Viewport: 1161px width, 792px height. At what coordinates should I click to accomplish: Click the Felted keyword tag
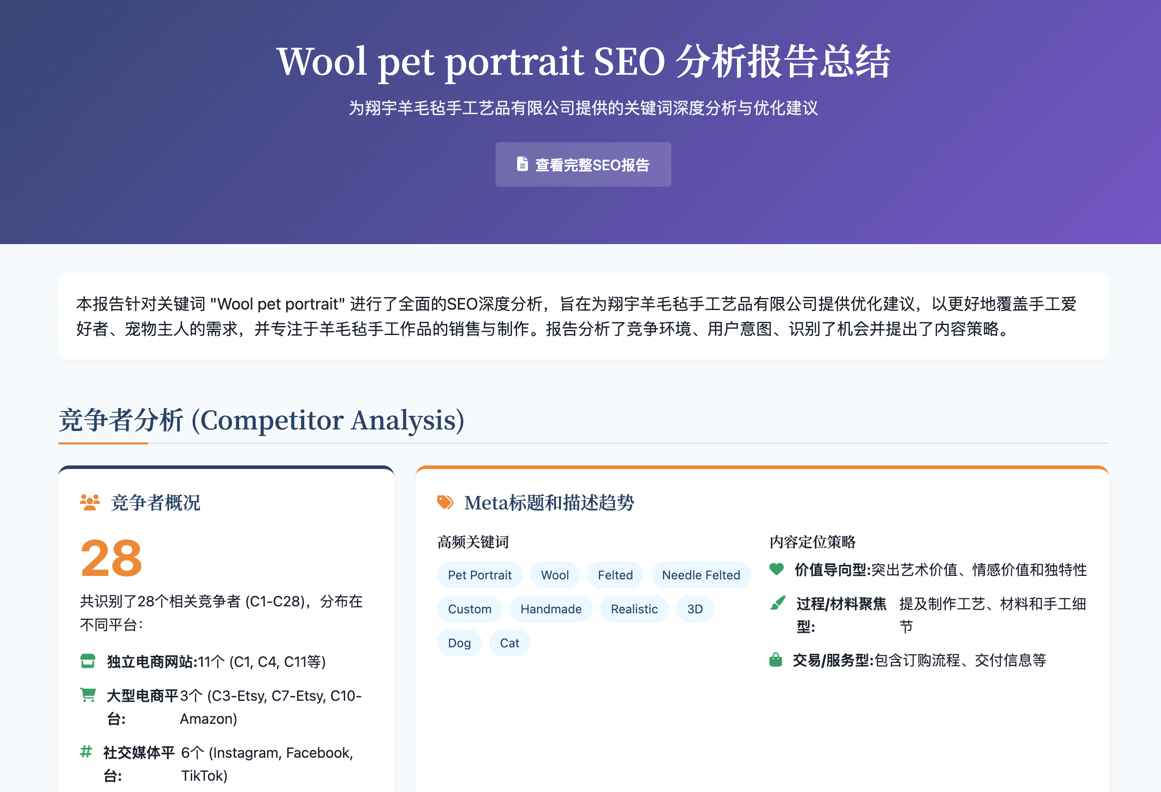[615, 575]
